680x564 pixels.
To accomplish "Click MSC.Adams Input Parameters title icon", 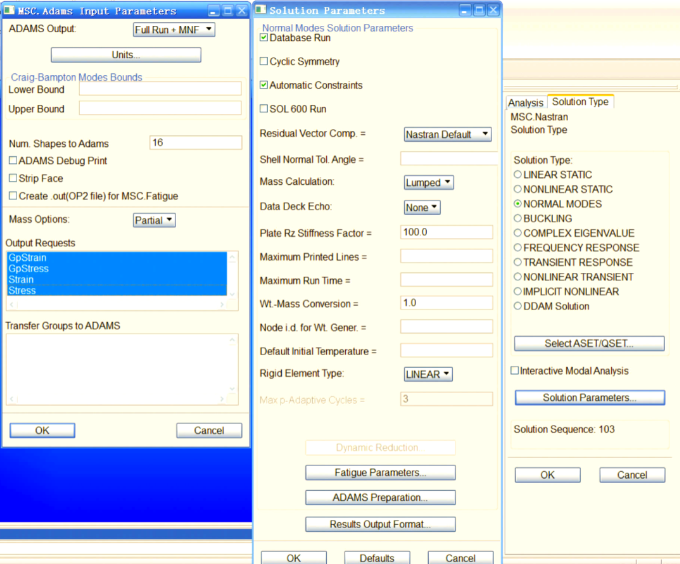I will pyautogui.click(x=9, y=10).
